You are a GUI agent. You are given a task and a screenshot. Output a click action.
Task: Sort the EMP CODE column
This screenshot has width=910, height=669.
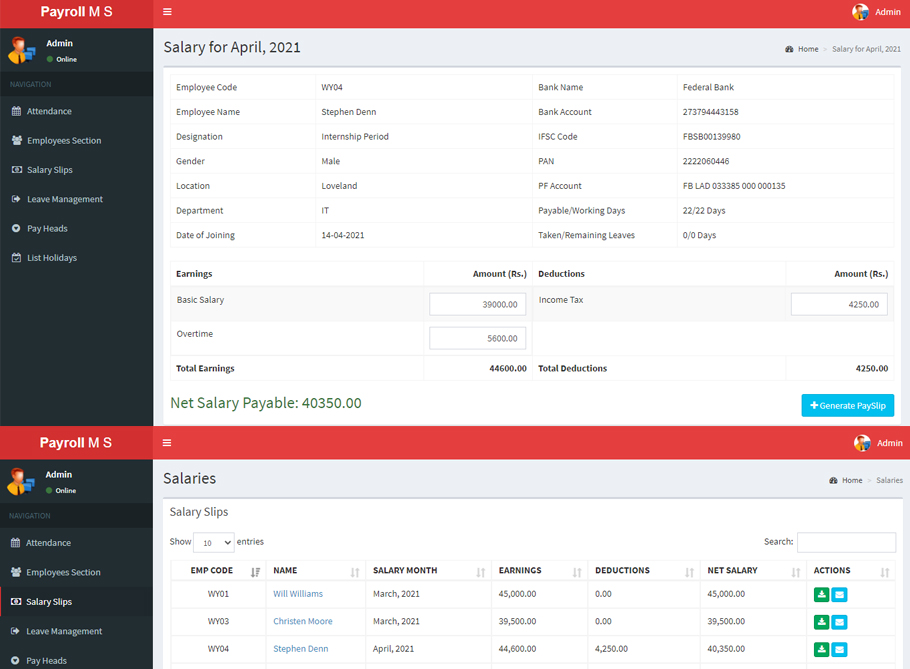212,570
